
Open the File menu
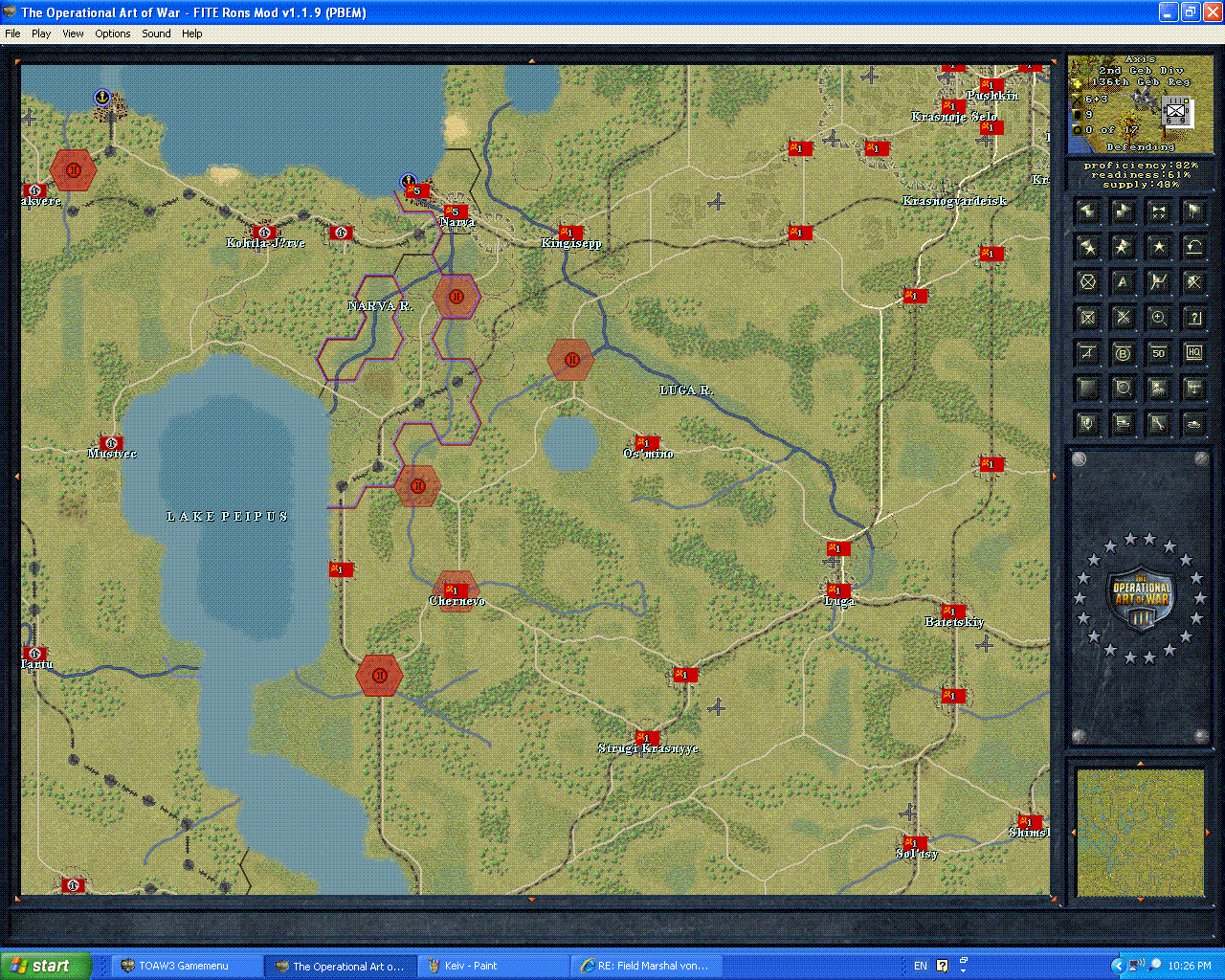[12, 33]
